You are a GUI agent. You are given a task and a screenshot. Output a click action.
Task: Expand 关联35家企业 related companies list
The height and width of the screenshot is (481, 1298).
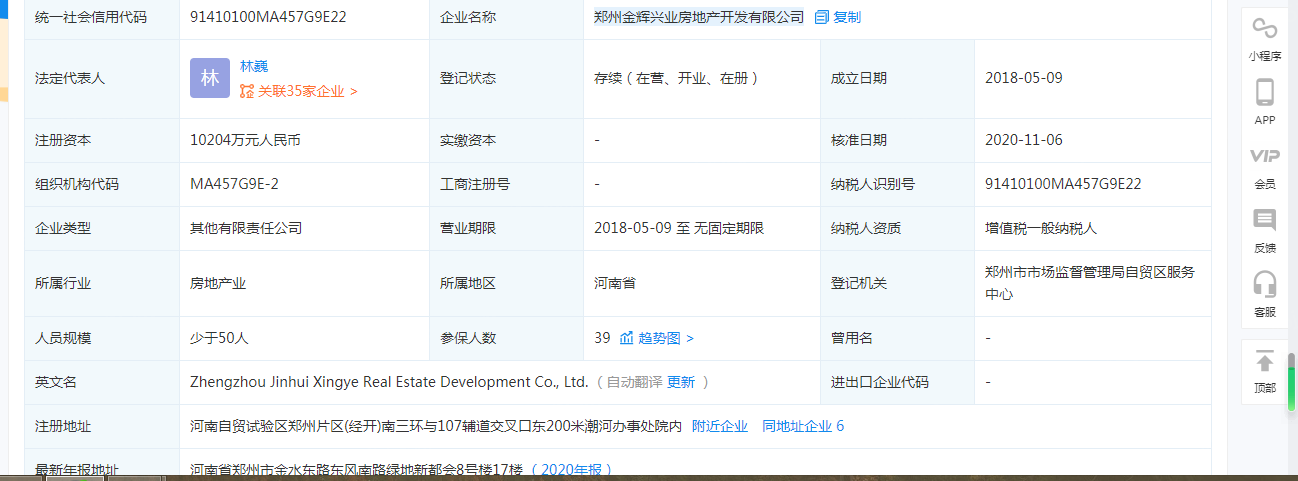point(307,91)
